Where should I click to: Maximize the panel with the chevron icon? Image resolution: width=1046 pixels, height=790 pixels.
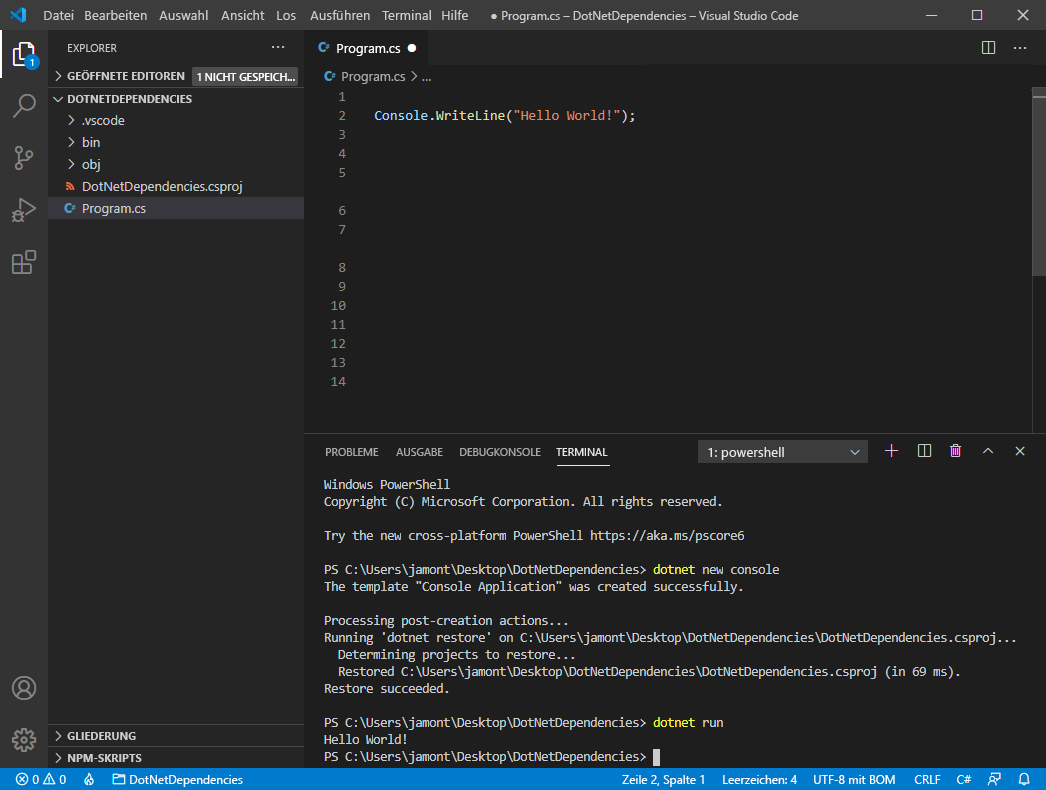click(x=987, y=450)
